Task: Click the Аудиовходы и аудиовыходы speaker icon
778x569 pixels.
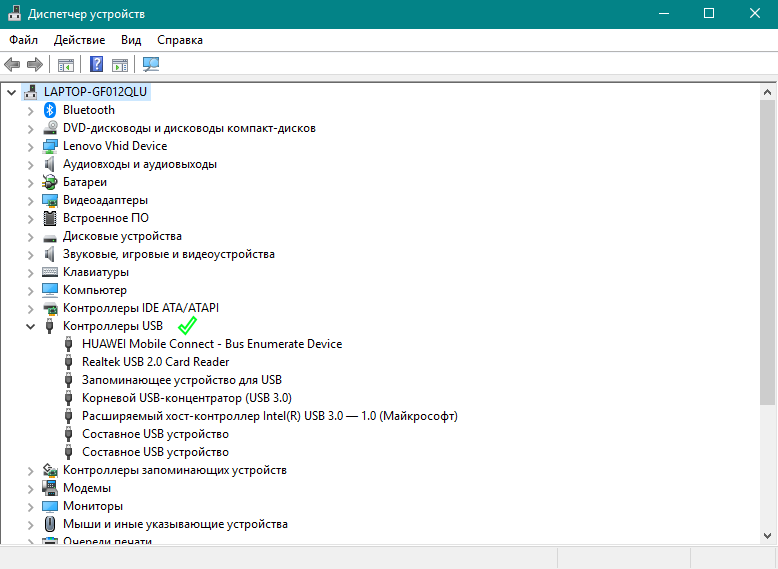Action: pos(49,164)
